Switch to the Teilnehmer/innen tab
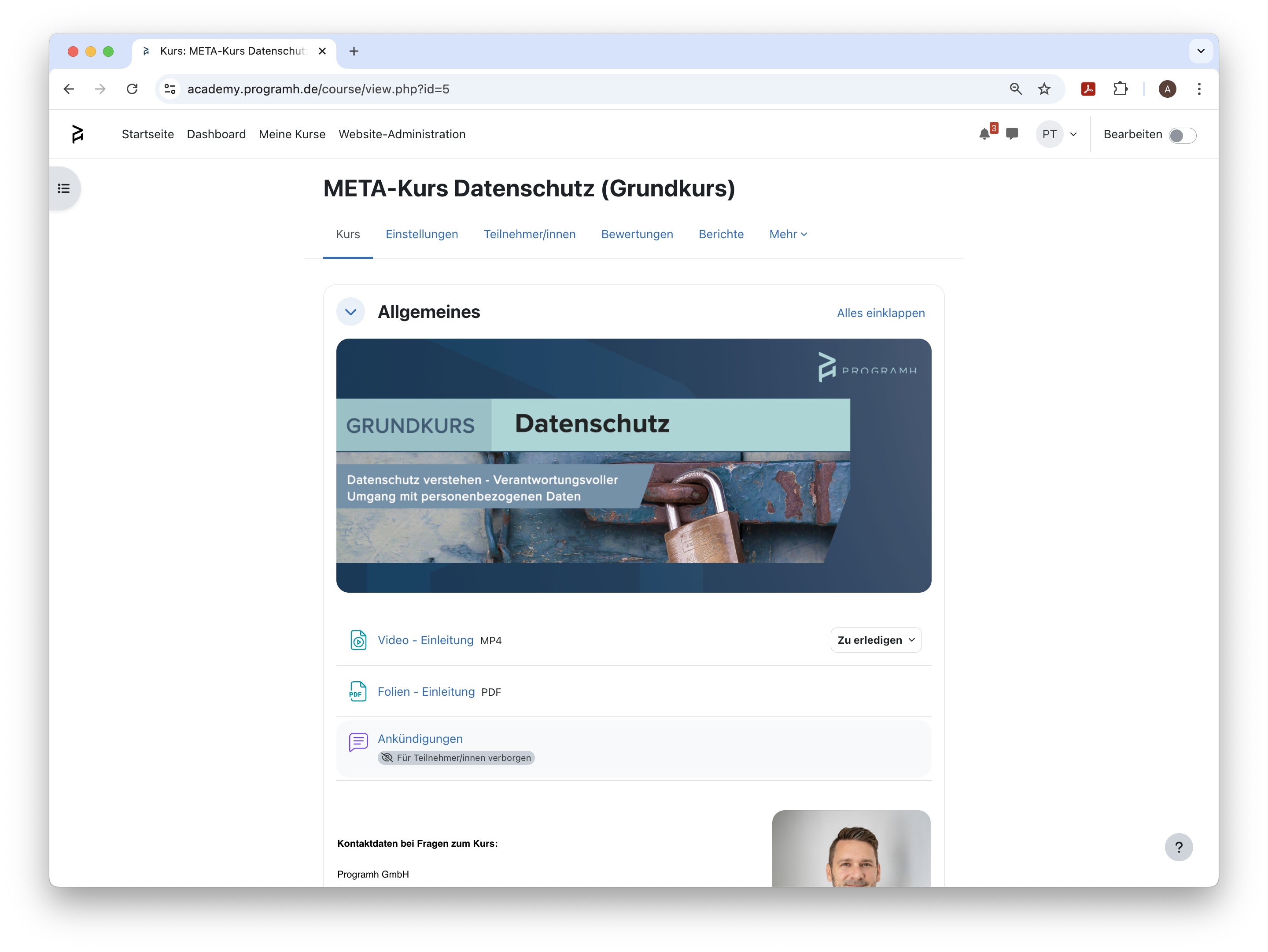Viewport: 1268px width, 952px height. (x=529, y=234)
